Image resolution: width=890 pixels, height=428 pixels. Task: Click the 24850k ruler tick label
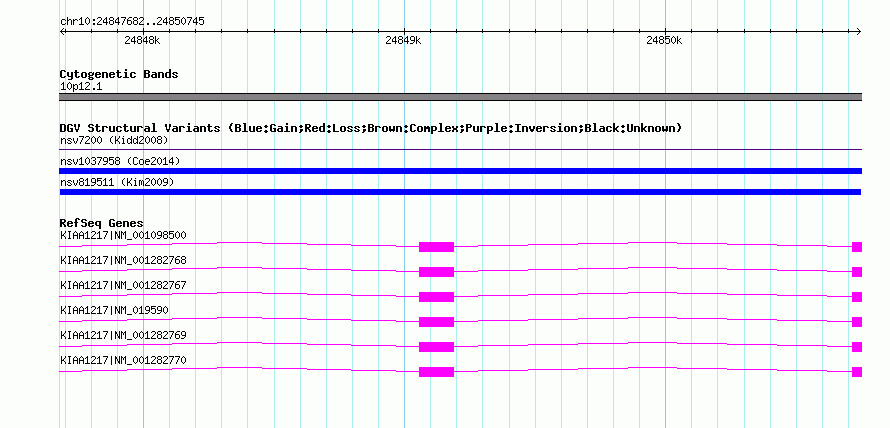point(664,40)
